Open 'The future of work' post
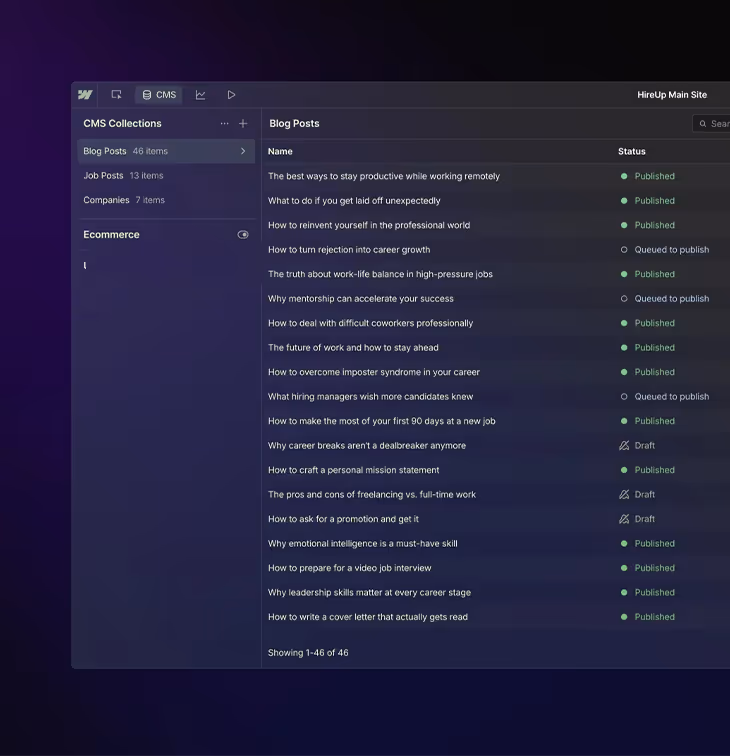Viewport: 730px width, 756px height. click(353, 348)
